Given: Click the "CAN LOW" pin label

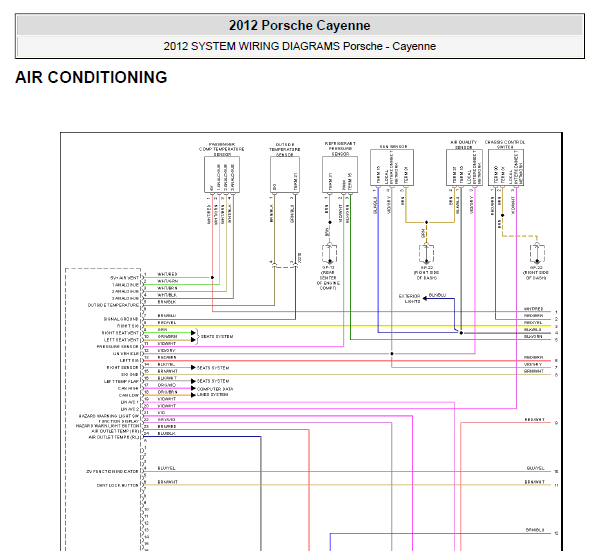Looking at the screenshot, I should (x=128, y=395).
